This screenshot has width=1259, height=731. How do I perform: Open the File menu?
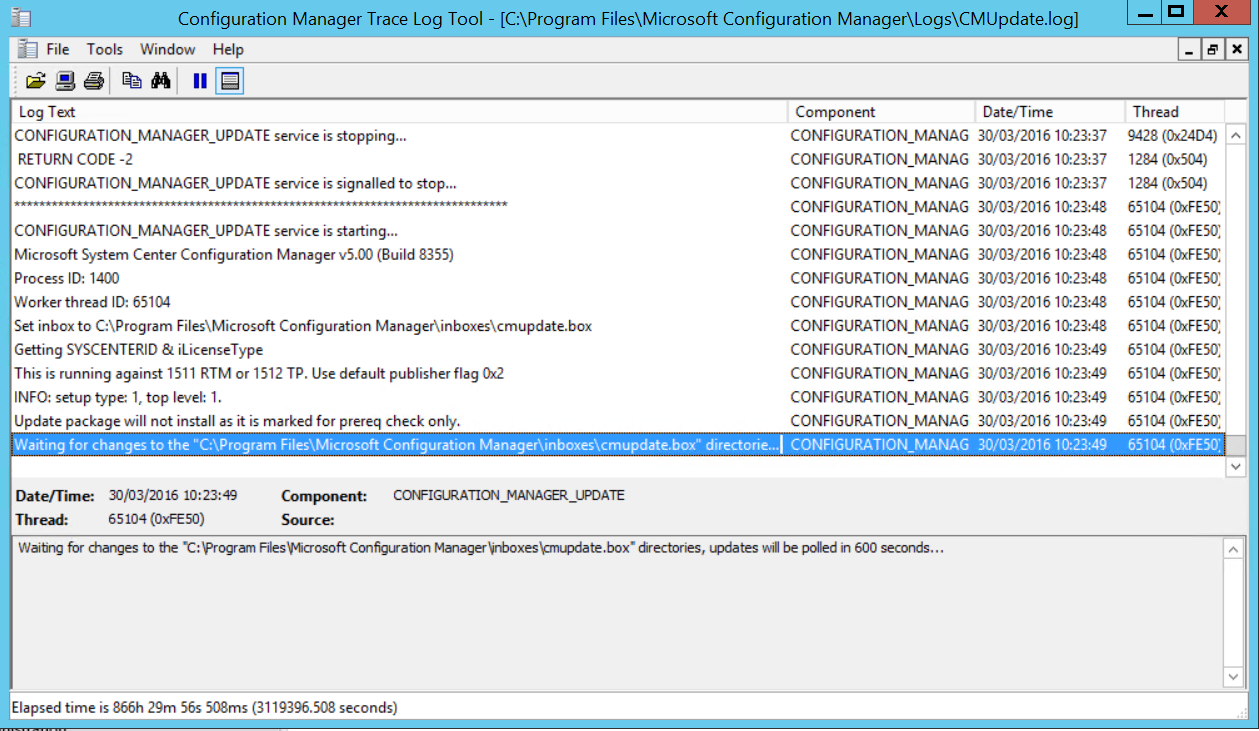pos(57,48)
